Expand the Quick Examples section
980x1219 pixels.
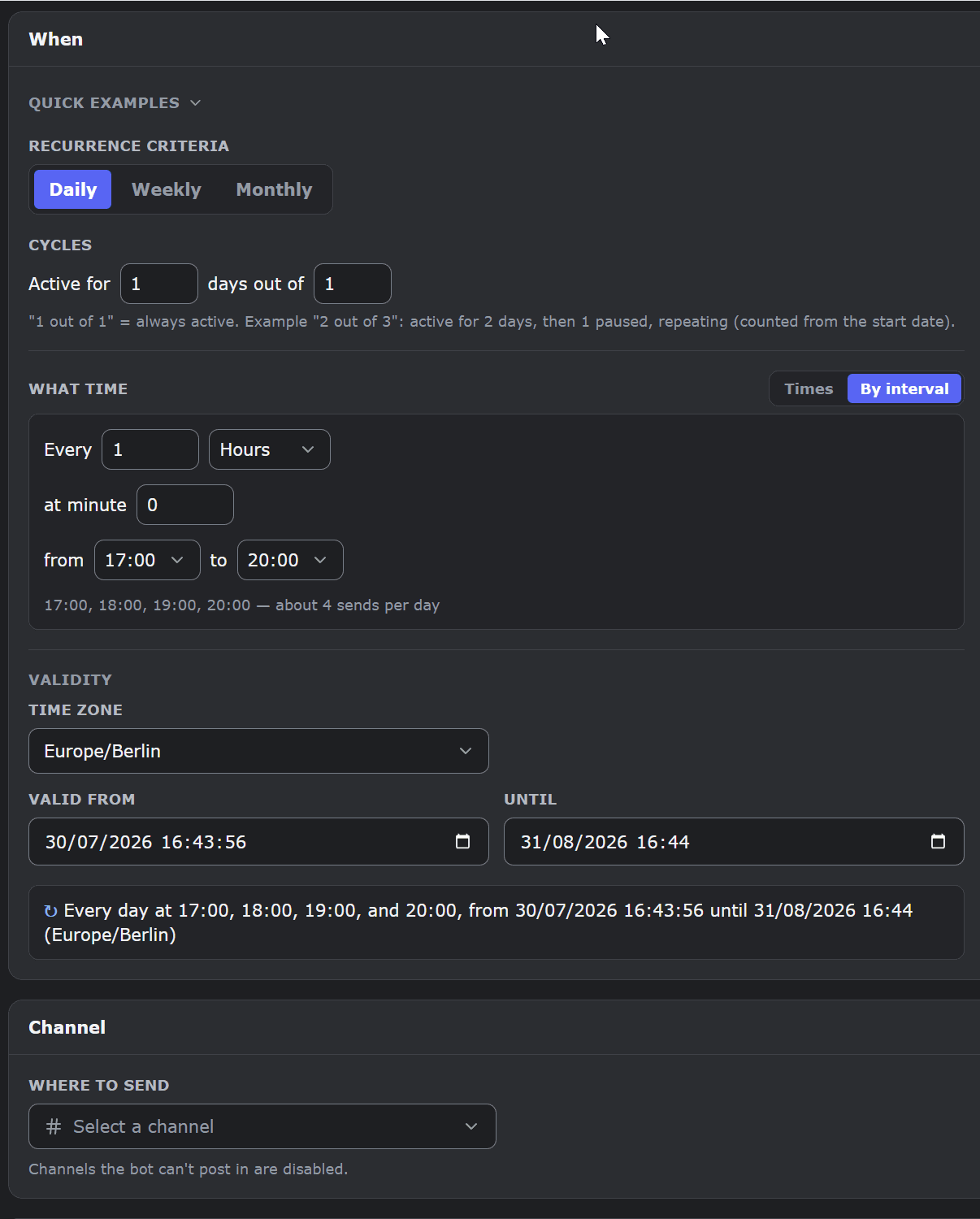click(x=115, y=103)
